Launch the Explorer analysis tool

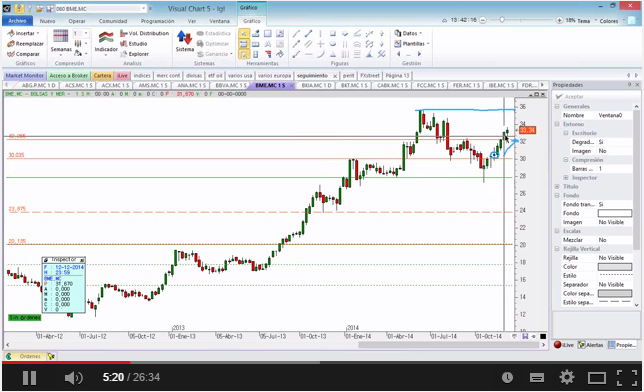(x=134, y=54)
